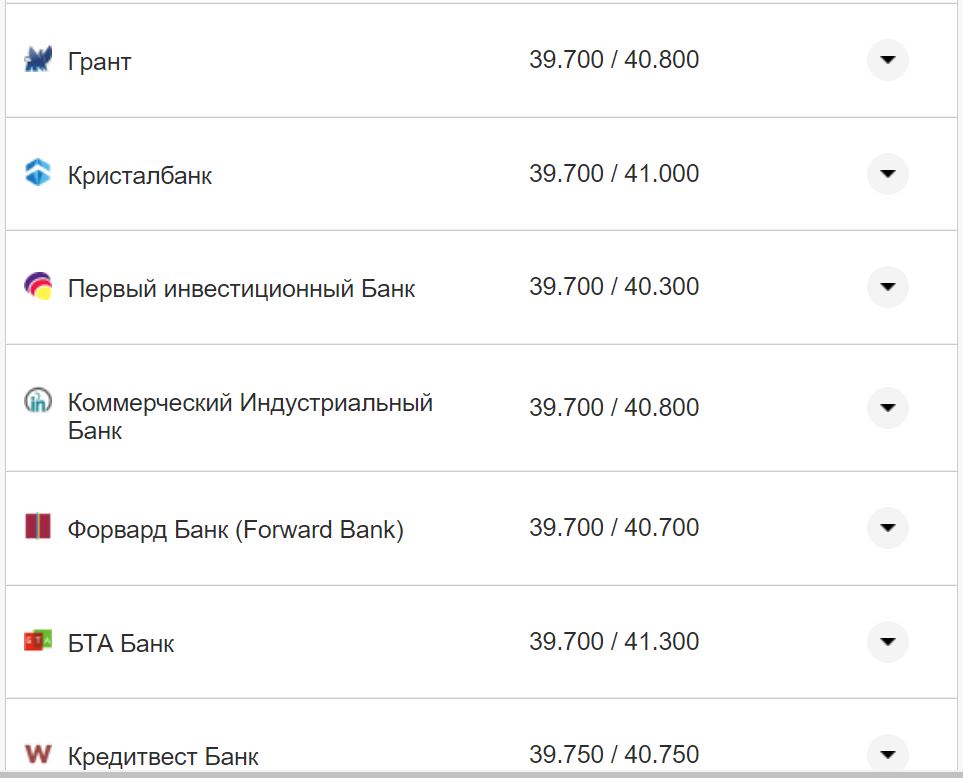Open the БТА Банк dropdown arrow
Screen dimensions: 963x778
tap(887, 643)
